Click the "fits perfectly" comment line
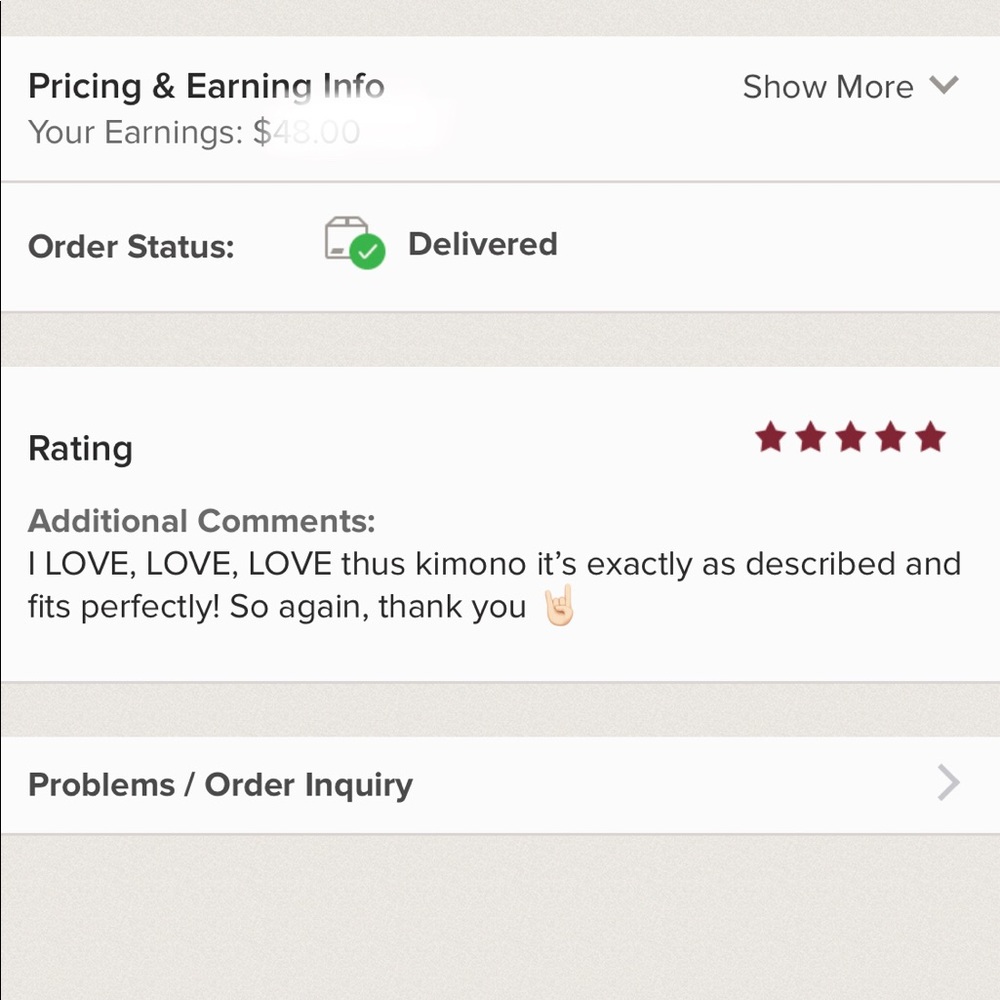 coord(276,607)
